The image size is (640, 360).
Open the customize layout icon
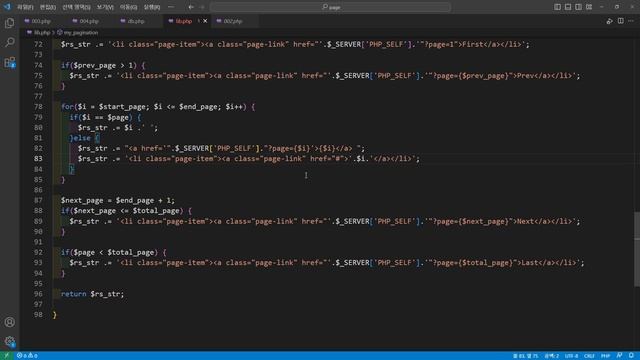pyautogui.click(x=589, y=7)
